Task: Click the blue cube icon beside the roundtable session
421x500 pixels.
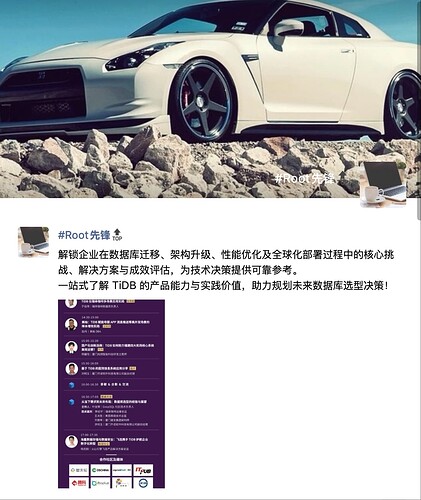Action: 71,402
